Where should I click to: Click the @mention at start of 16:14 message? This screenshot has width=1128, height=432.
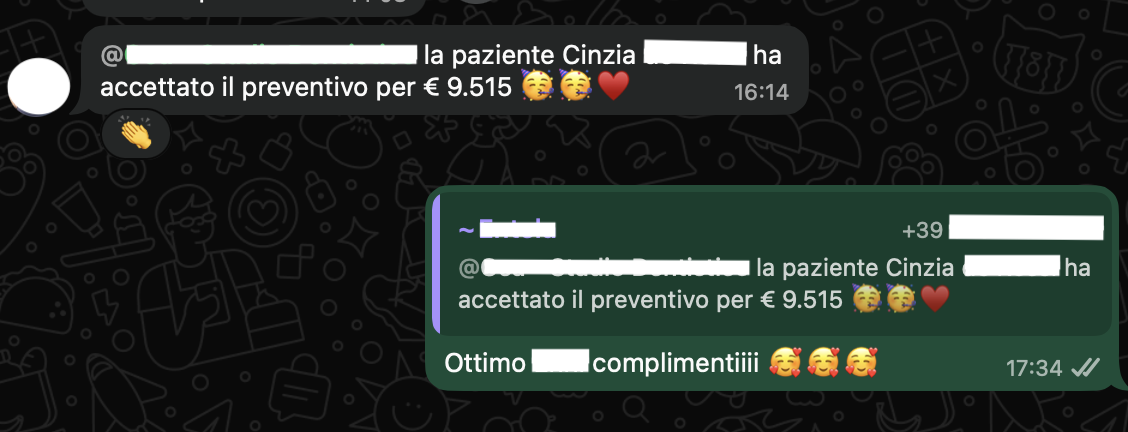pos(259,55)
